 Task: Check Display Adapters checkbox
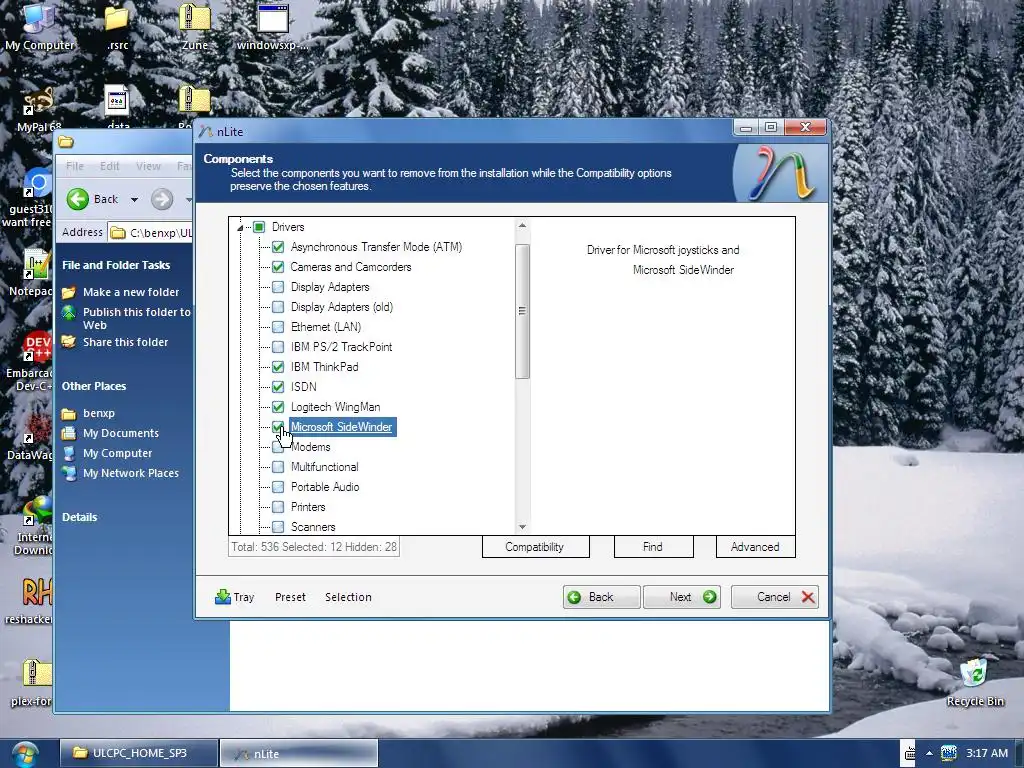pos(278,287)
